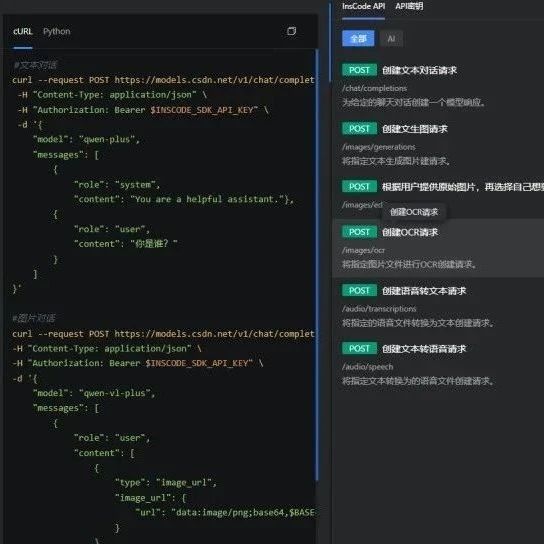Click the POST badge beside 创建OCR请求

(359, 232)
